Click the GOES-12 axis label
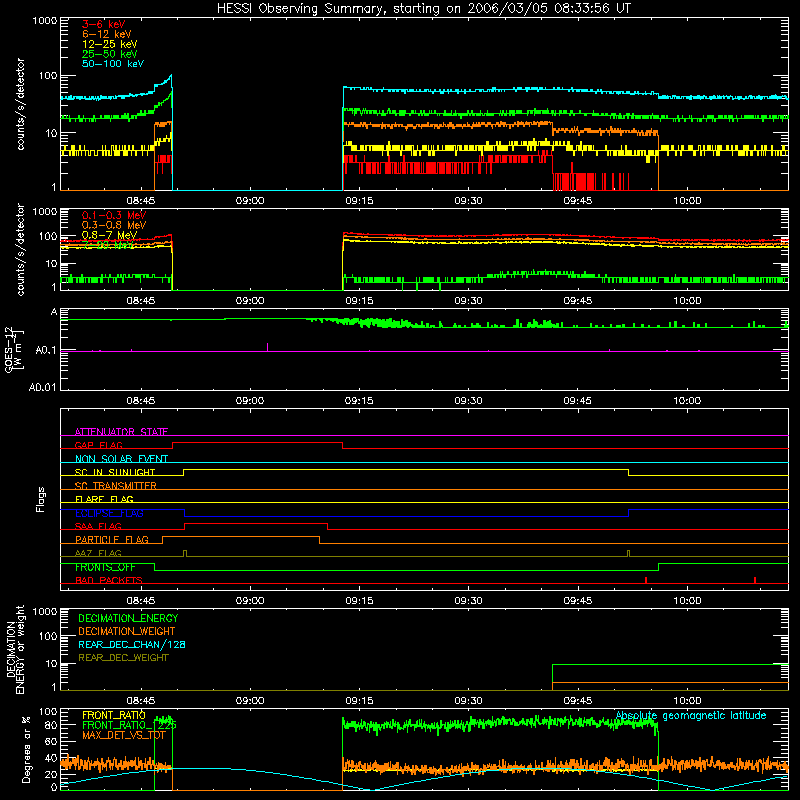This screenshot has width=800, height=800. [12, 350]
